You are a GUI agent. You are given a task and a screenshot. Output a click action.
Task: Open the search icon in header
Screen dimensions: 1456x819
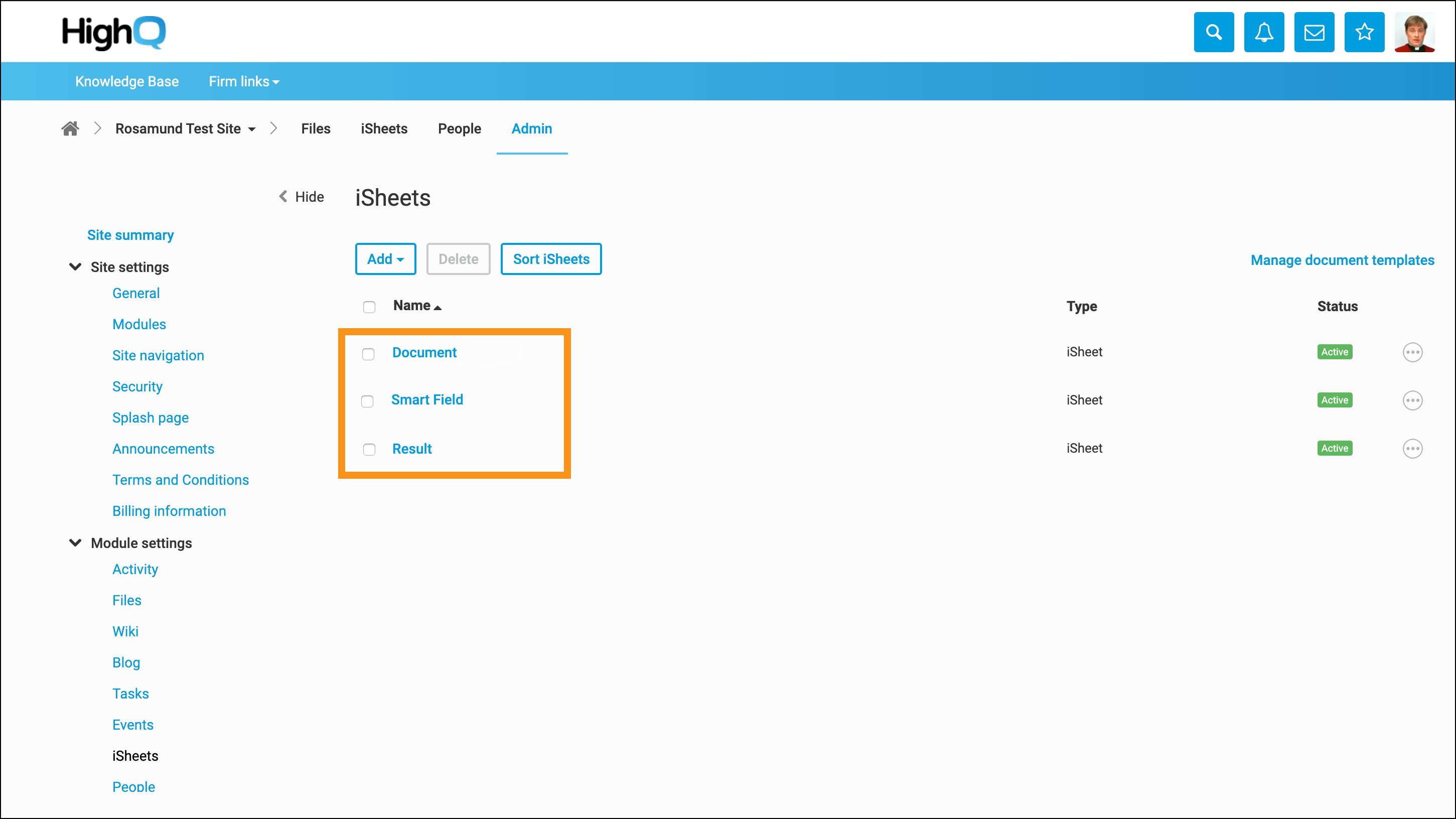coord(1214,32)
